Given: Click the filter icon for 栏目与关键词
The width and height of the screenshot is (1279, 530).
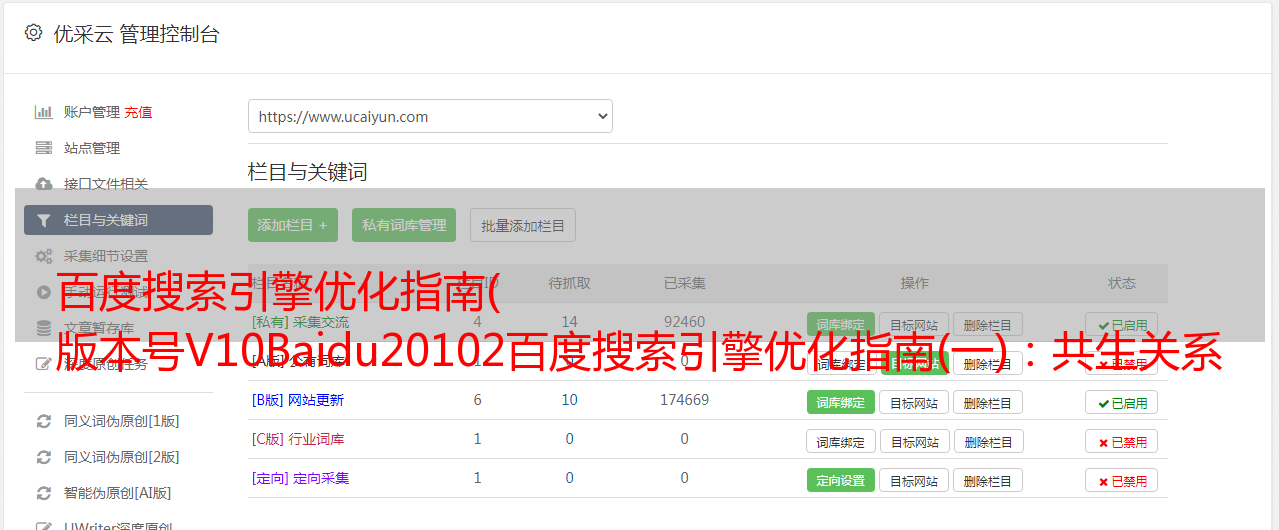Looking at the screenshot, I should click(43, 220).
